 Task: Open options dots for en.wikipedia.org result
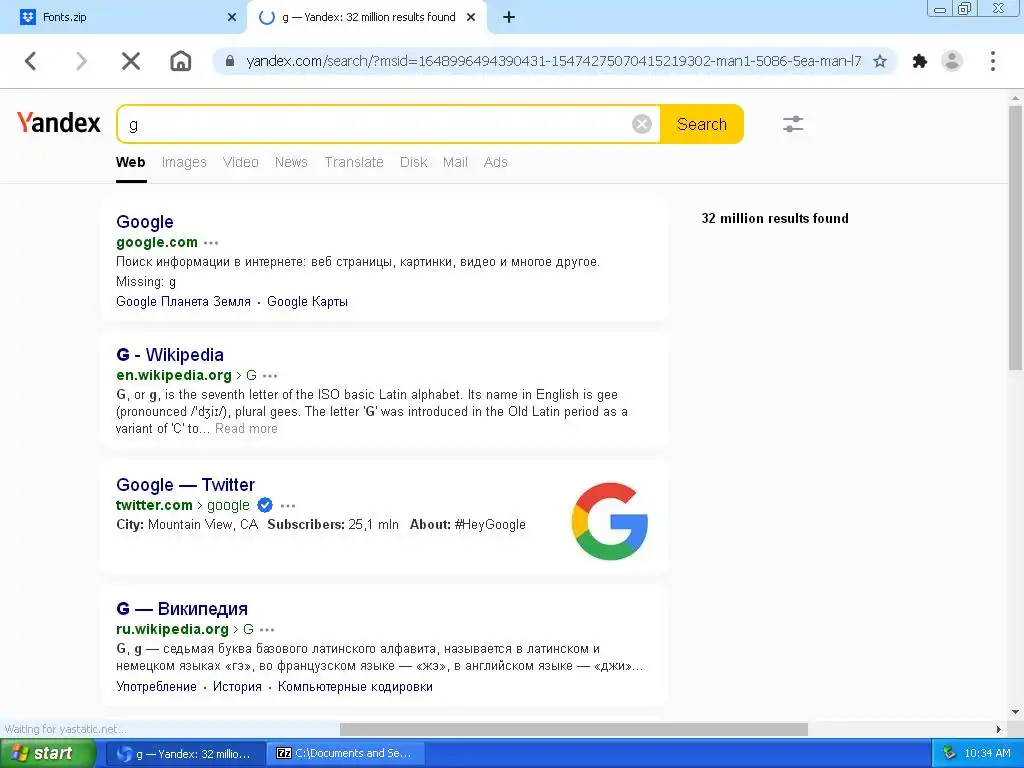click(270, 376)
